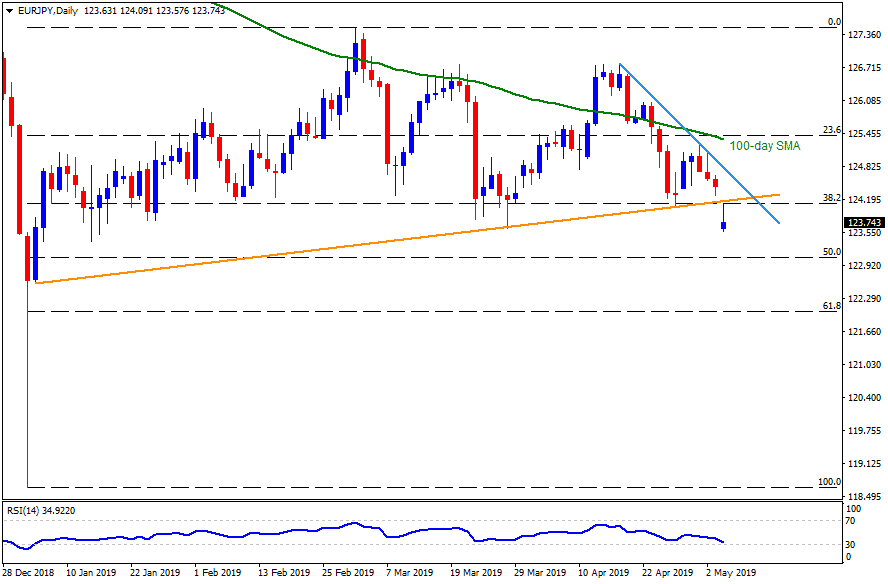Click the EURJPY,Daily chart title
The height and width of the screenshot is (584, 888).
coord(42,8)
